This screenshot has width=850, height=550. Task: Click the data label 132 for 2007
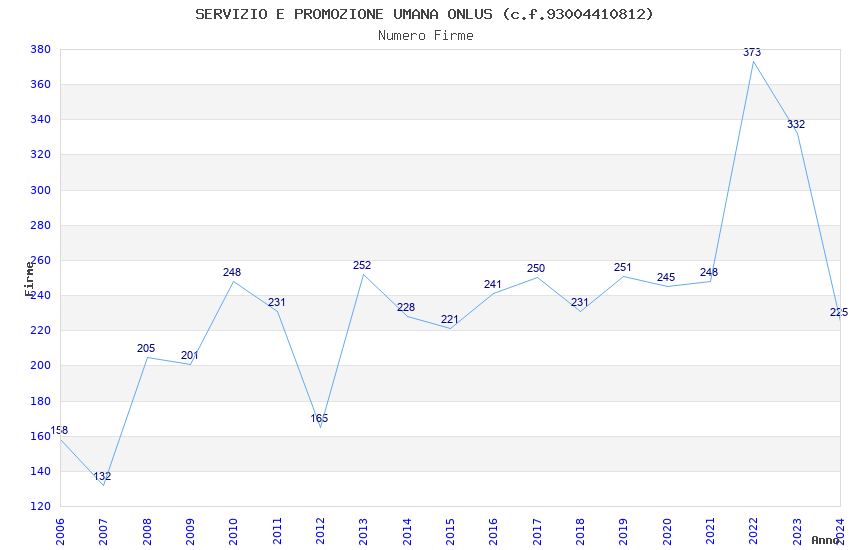[102, 477]
